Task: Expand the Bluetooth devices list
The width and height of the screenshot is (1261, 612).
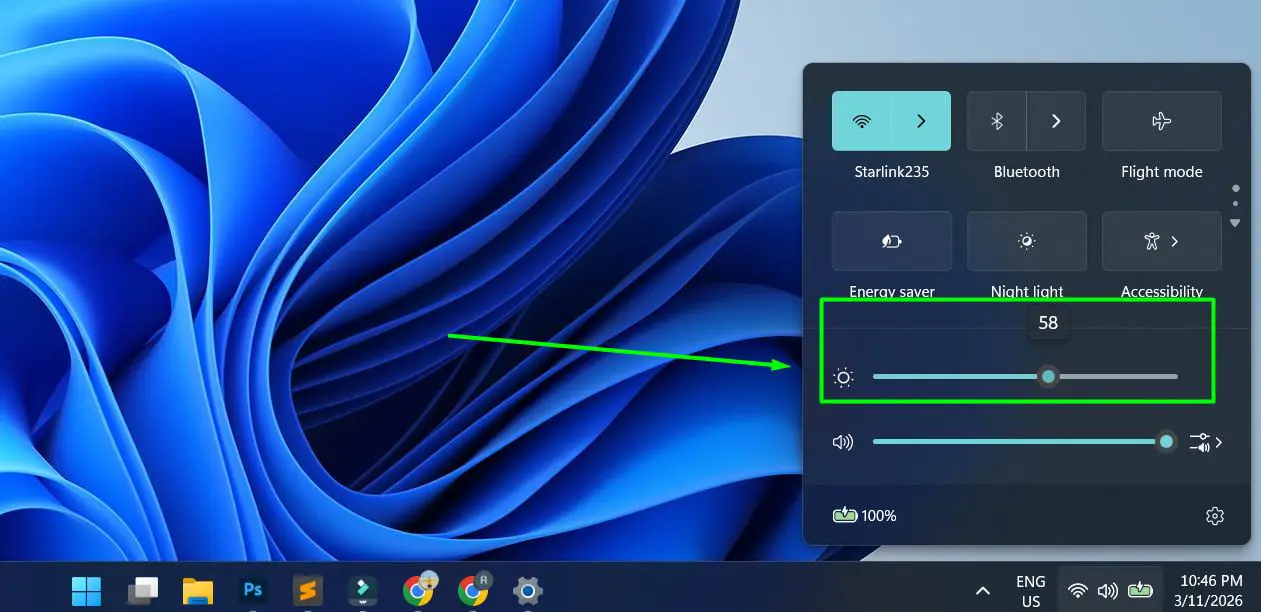Action: (1057, 120)
